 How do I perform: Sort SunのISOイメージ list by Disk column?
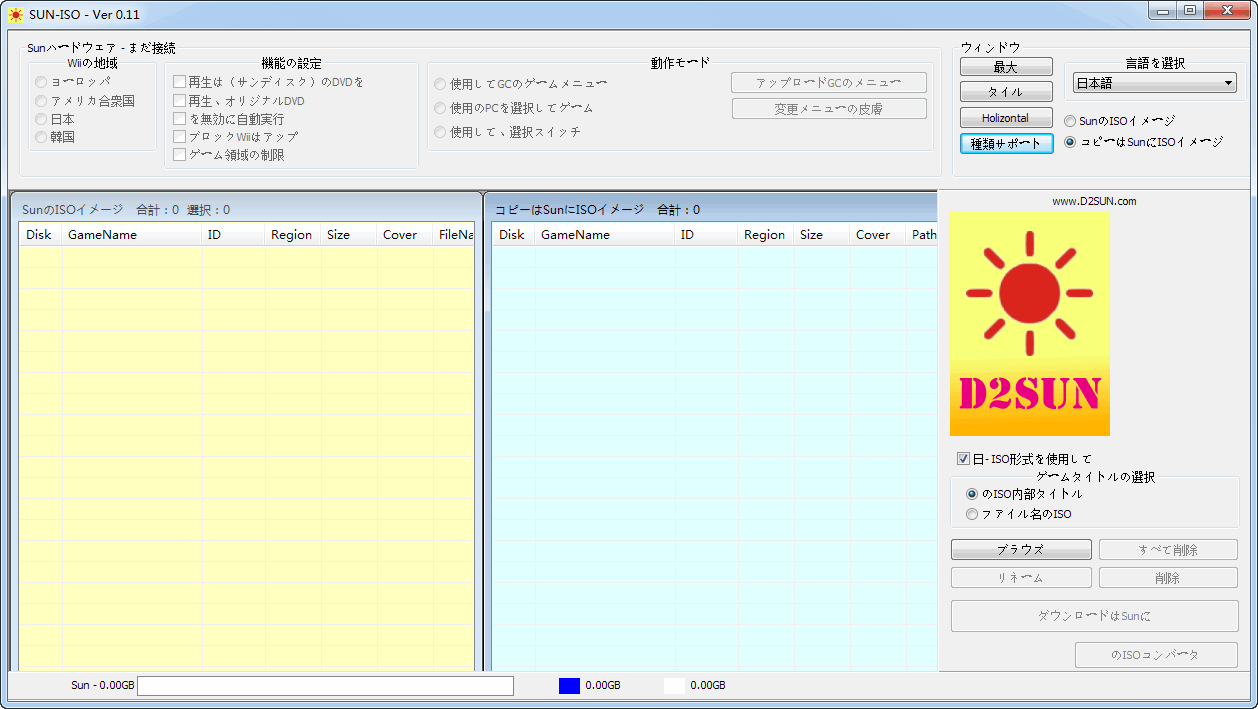point(40,235)
